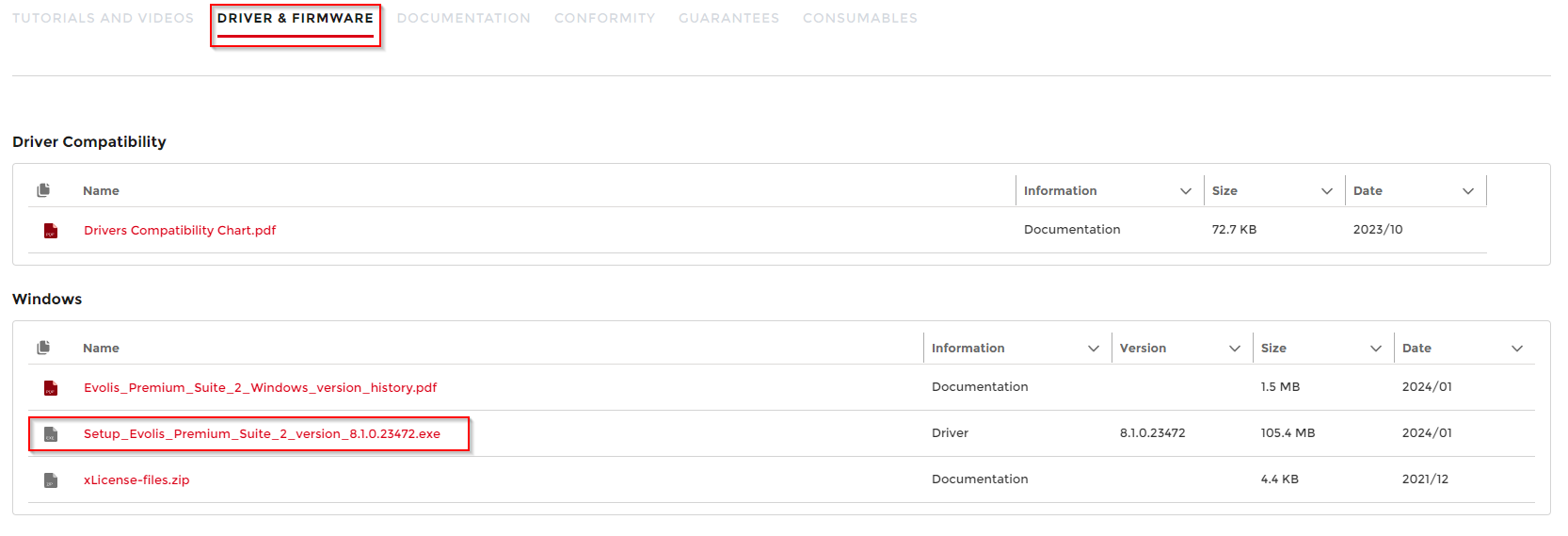Click the 2023/10 date cell
This screenshot has width=1568, height=536.
click(1378, 230)
